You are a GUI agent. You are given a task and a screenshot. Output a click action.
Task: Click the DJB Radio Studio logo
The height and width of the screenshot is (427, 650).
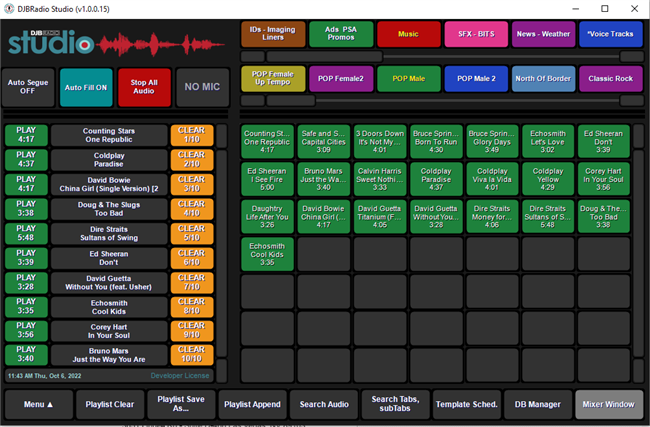116,43
